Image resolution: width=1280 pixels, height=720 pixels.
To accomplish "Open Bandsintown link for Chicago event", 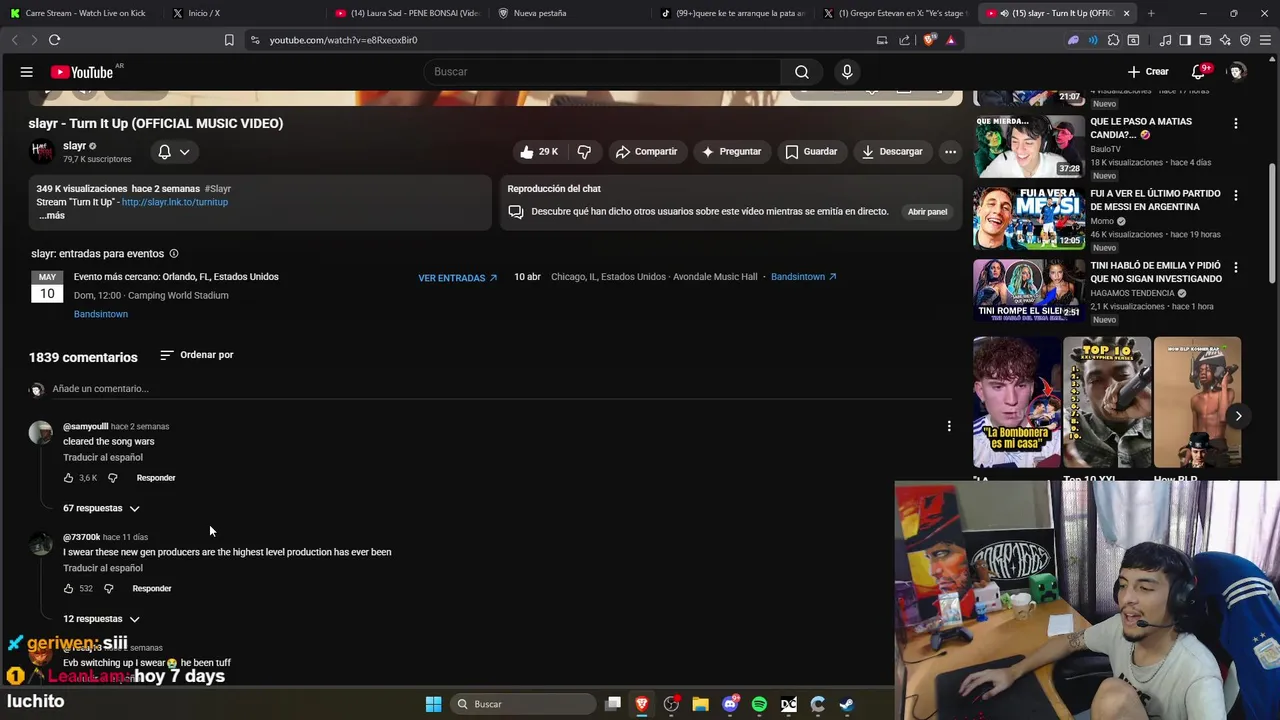I will point(803,277).
